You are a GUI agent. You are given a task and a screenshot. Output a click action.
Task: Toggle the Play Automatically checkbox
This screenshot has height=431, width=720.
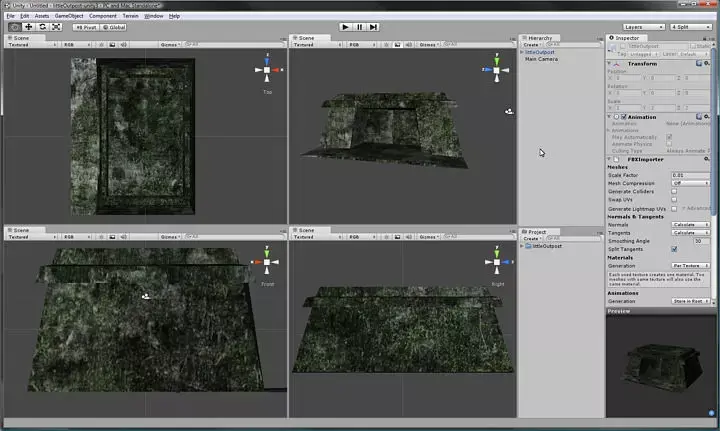(x=669, y=137)
